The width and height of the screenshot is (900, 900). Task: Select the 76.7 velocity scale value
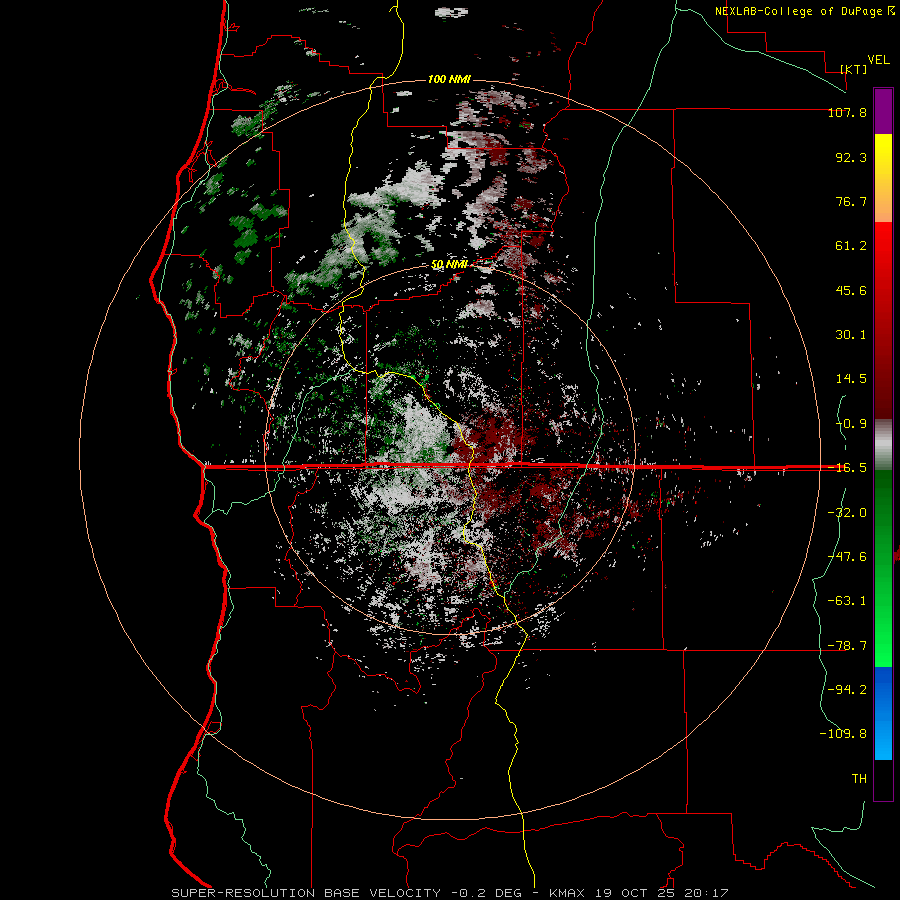point(851,201)
